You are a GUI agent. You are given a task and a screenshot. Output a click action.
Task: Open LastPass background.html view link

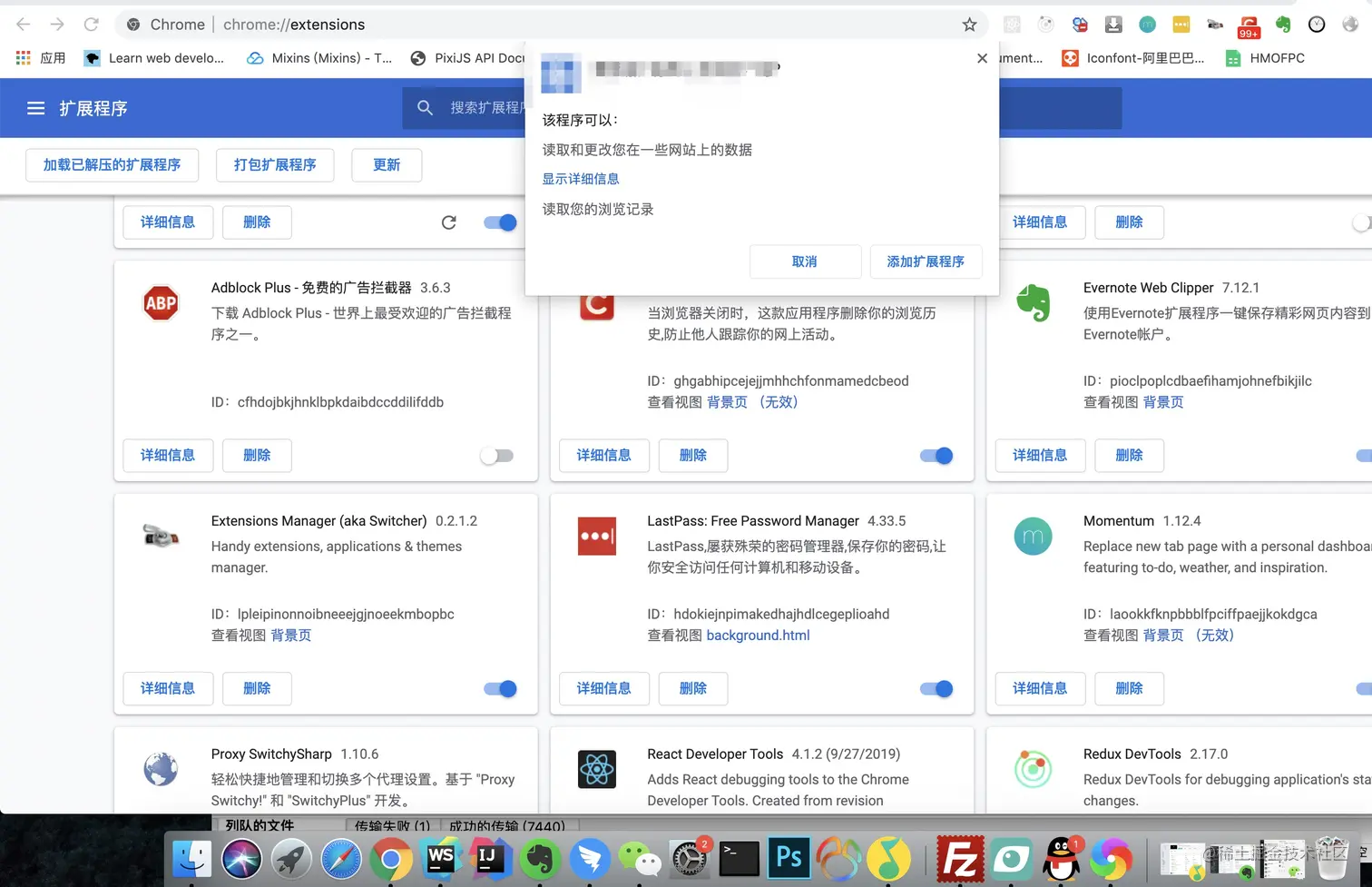pyautogui.click(x=758, y=636)
